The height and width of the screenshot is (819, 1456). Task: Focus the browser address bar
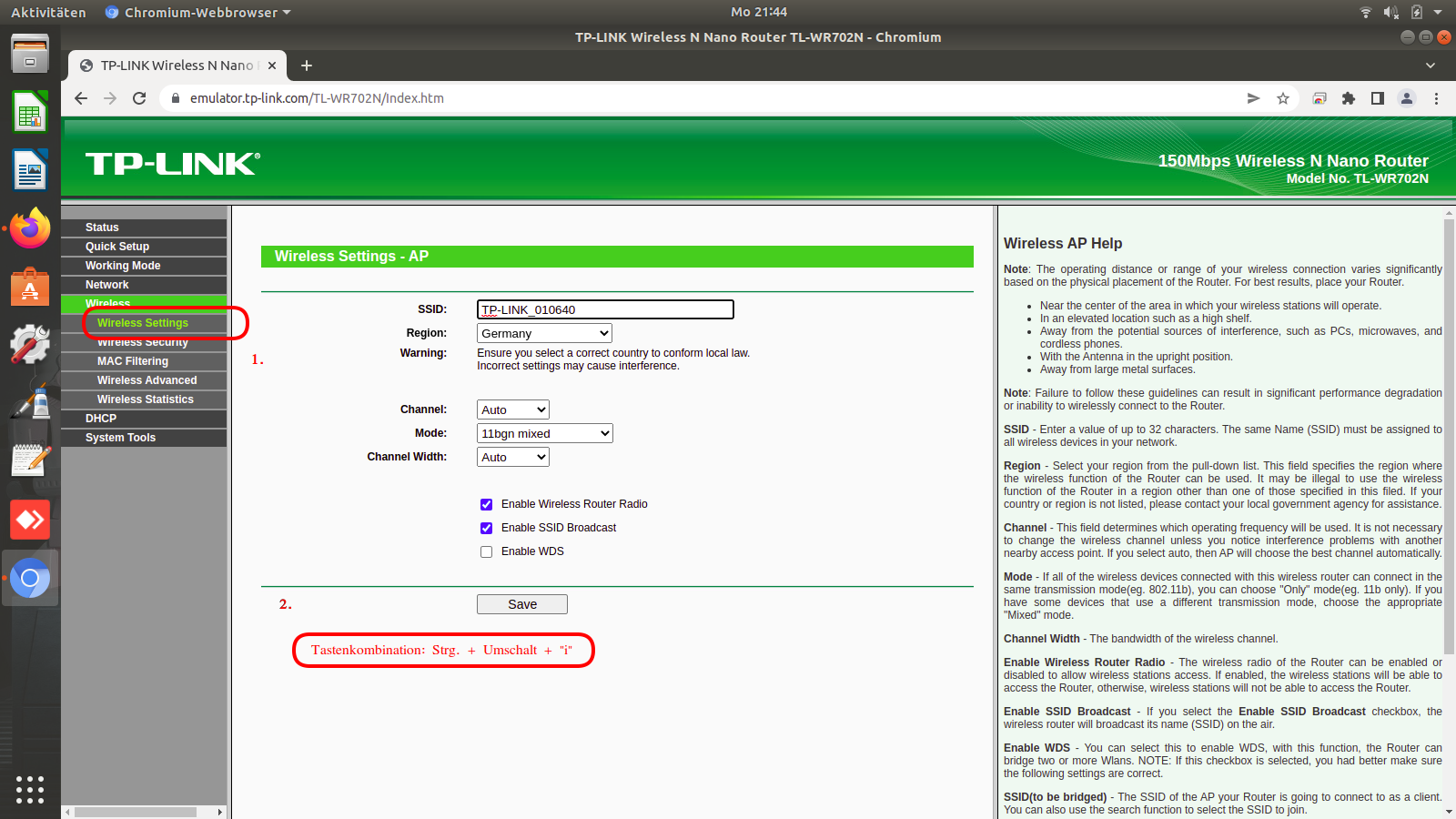tap(710, 98)
